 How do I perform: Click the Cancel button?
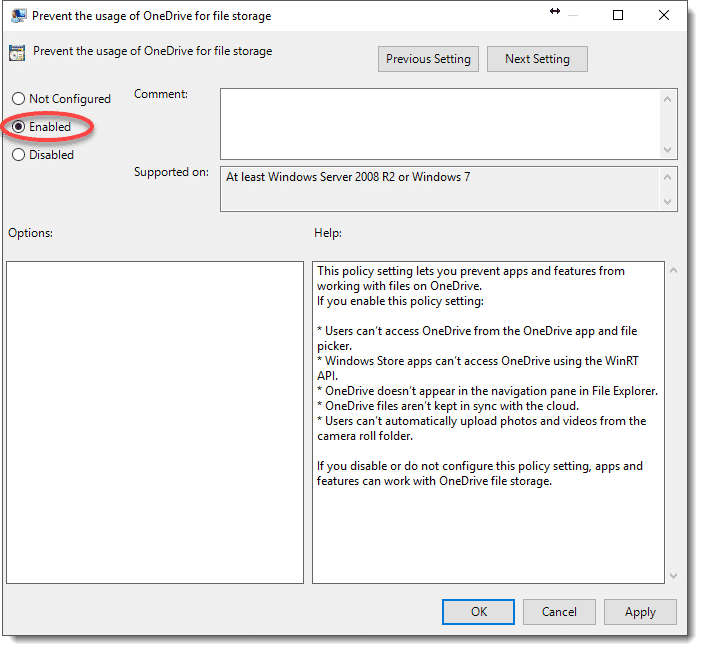(559, 612)
